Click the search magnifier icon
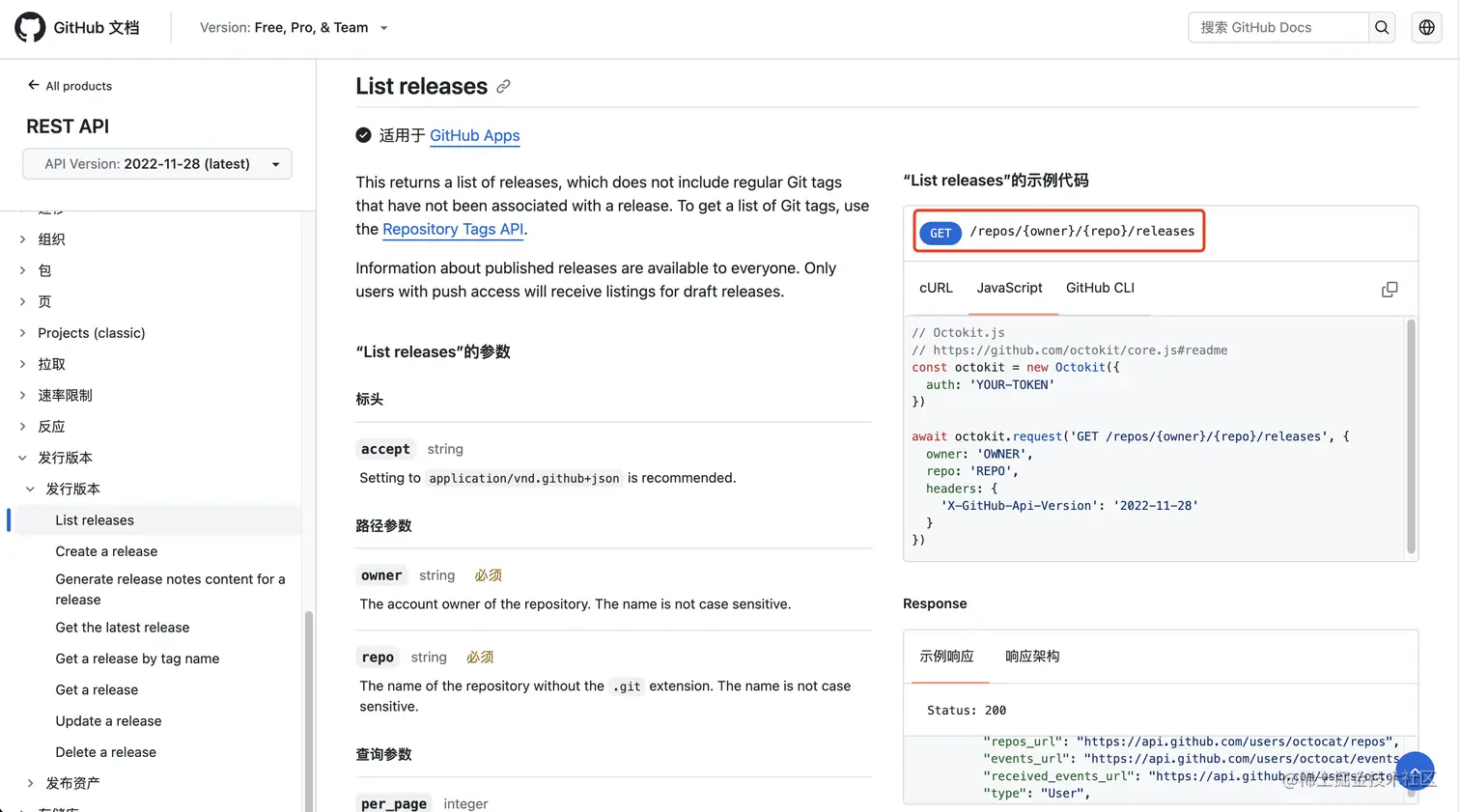 pos(1382,27)
